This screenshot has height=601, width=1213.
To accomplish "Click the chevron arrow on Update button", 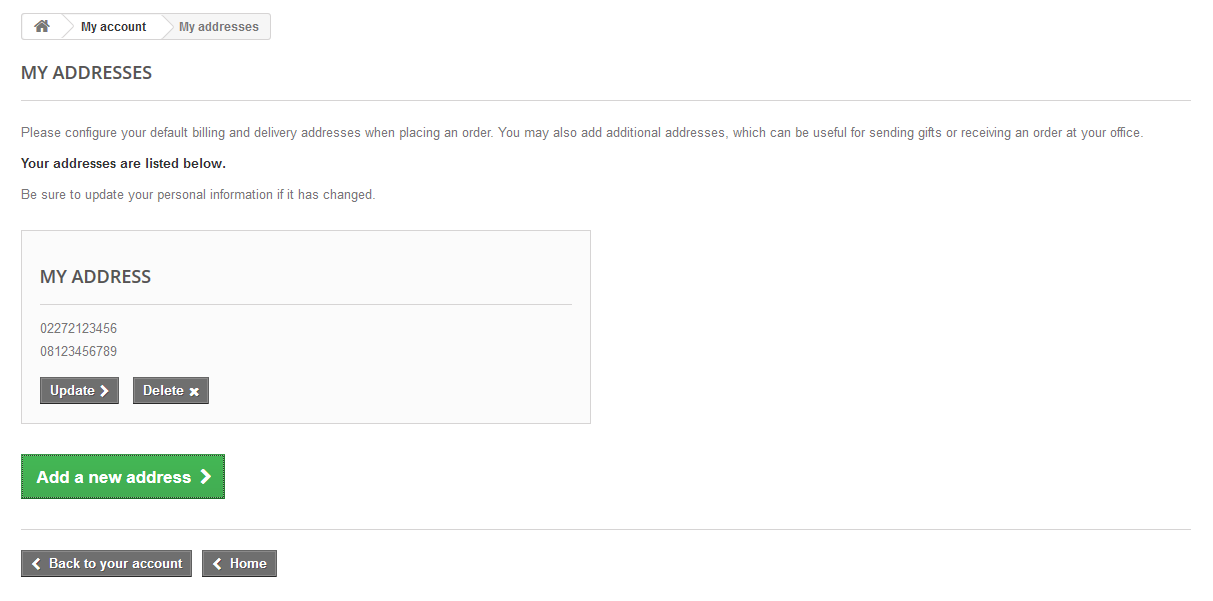I will click(x=104, y=391).
